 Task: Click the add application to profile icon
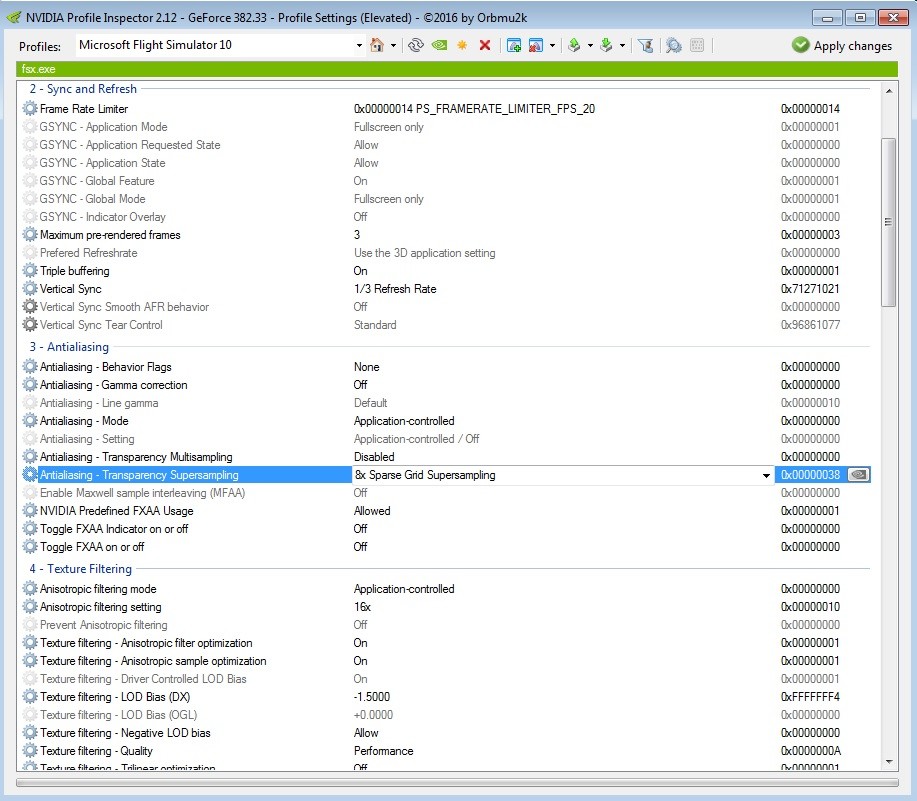coord(514,45)
